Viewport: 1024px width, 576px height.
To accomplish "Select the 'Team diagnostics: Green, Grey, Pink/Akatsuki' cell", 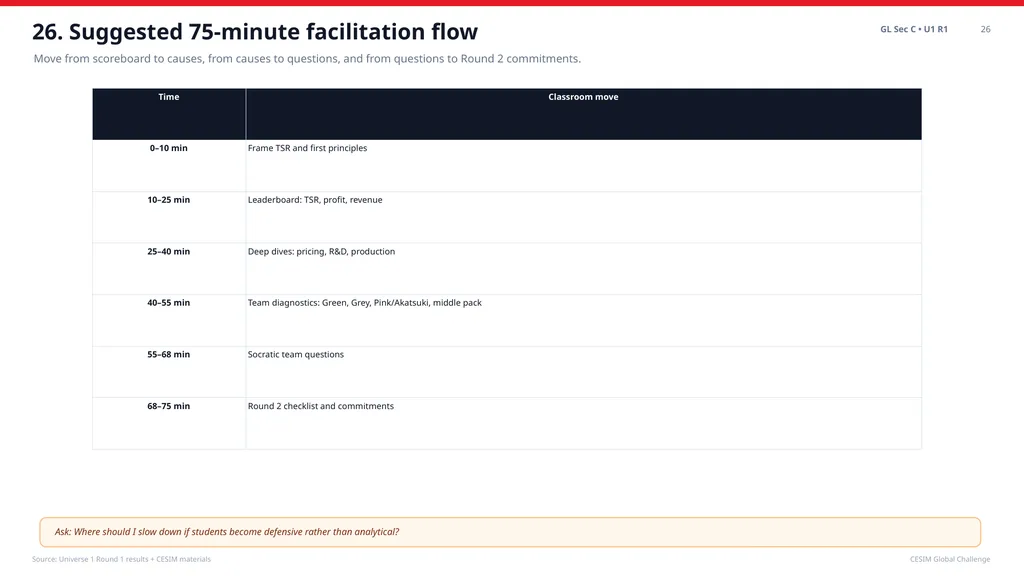I will tap(583, 321).
